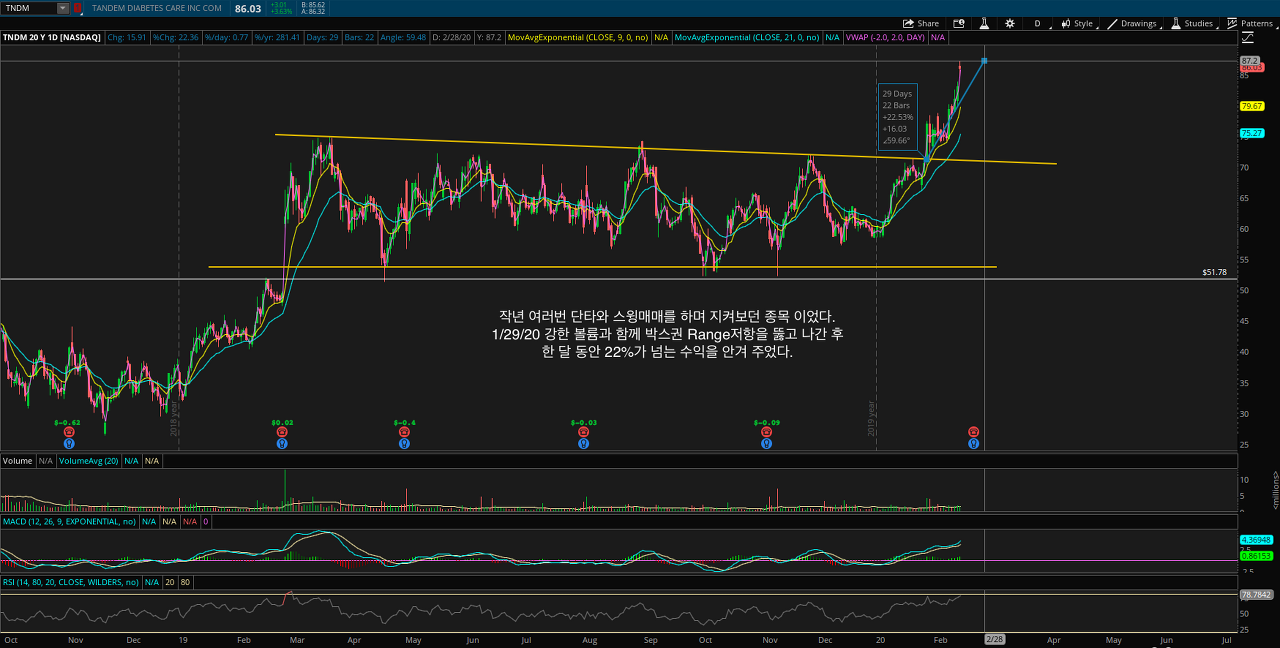Click the candlestick icon beside Style
This screenshot has height=648, width=1280.
1066,23
